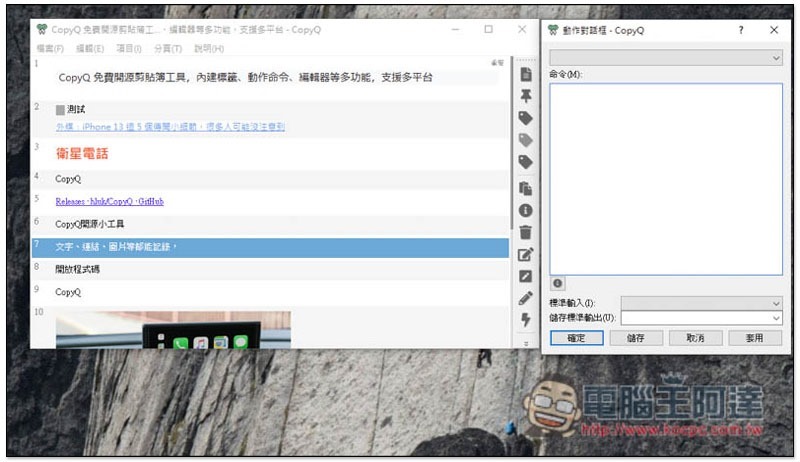
Task: Close the action dialog window
Action: tap(774, 30)
